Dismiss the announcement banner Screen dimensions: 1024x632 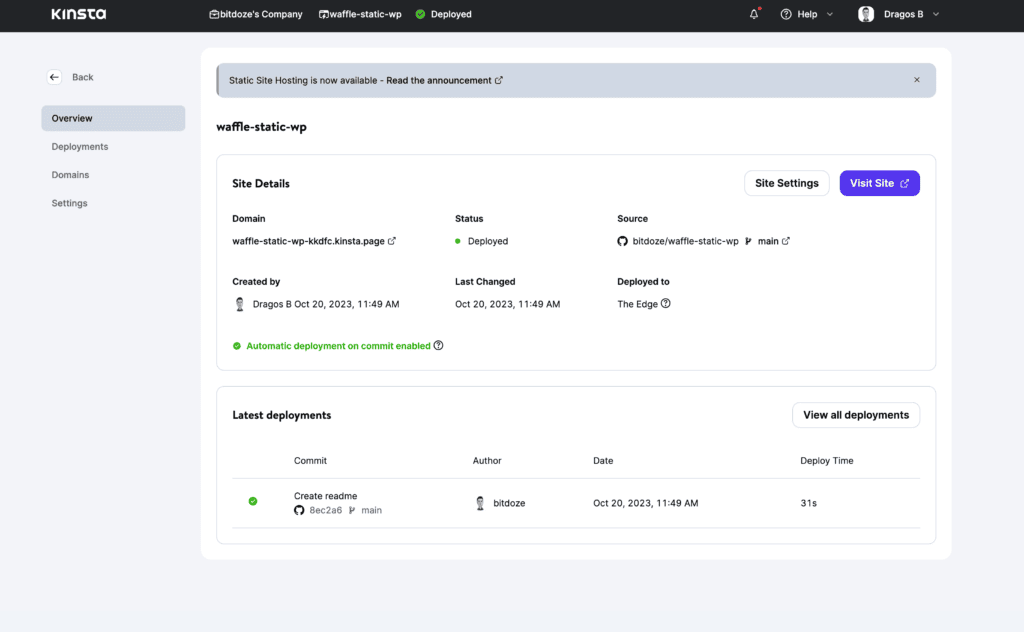(x=917, y=80)
